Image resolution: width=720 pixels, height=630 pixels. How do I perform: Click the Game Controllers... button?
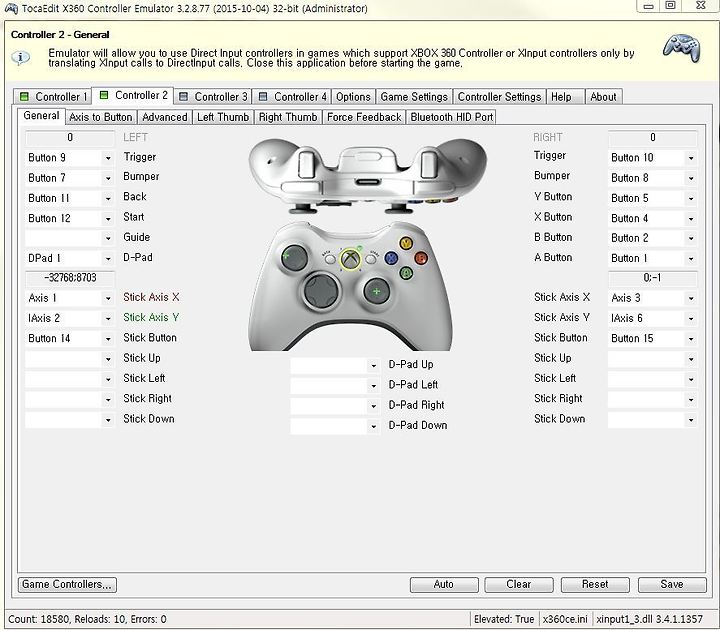tap(67, 585)
